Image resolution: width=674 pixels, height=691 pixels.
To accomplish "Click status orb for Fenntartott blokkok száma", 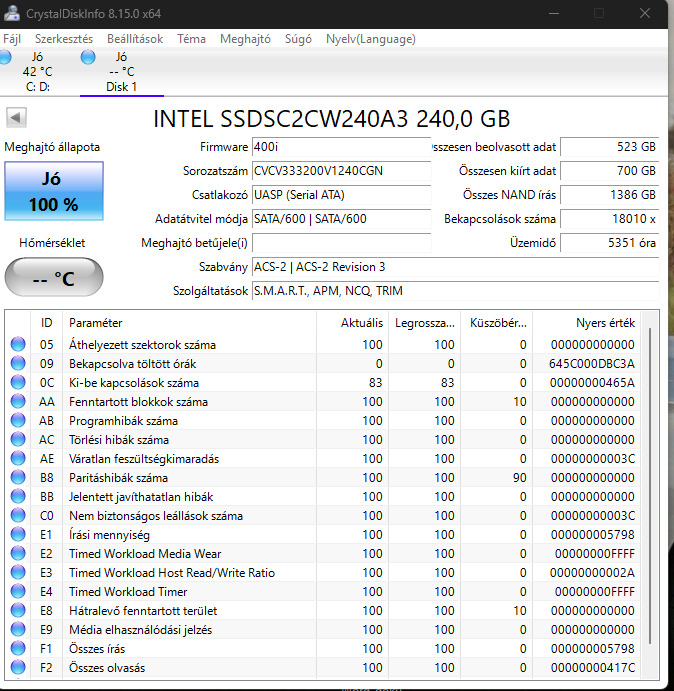I will [x=18, y=402].
